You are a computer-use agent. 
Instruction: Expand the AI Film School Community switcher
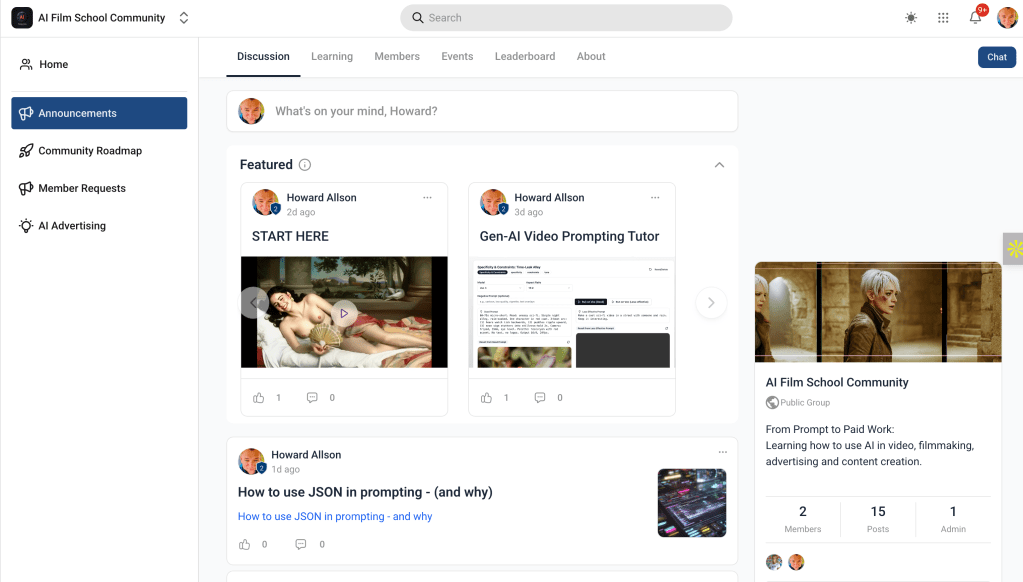click(183, 18)
